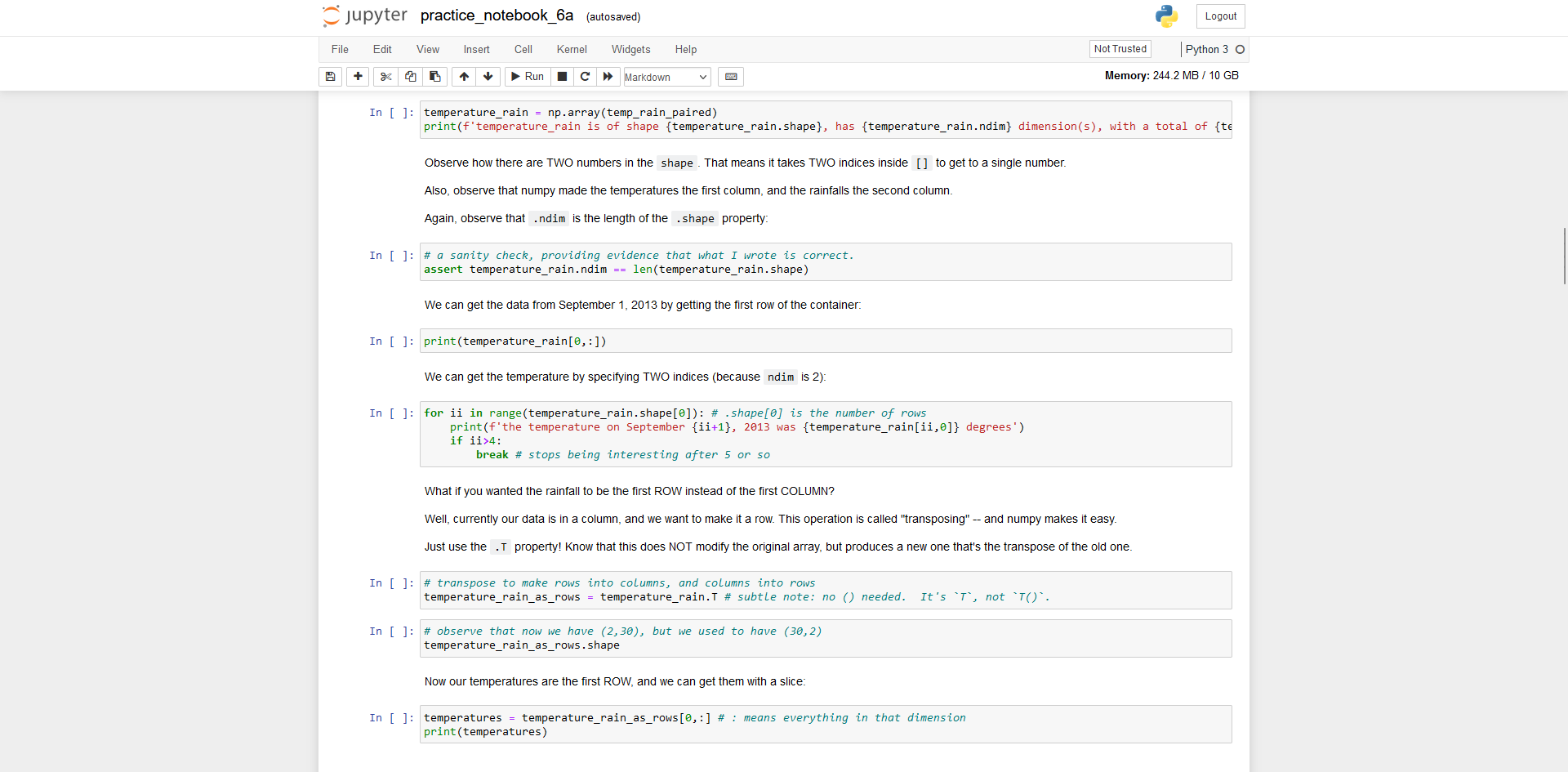This screenshot has height=772, width=1568.
Task: Click the kernel status circle beside Python 3
Action: pos(1240,49)
